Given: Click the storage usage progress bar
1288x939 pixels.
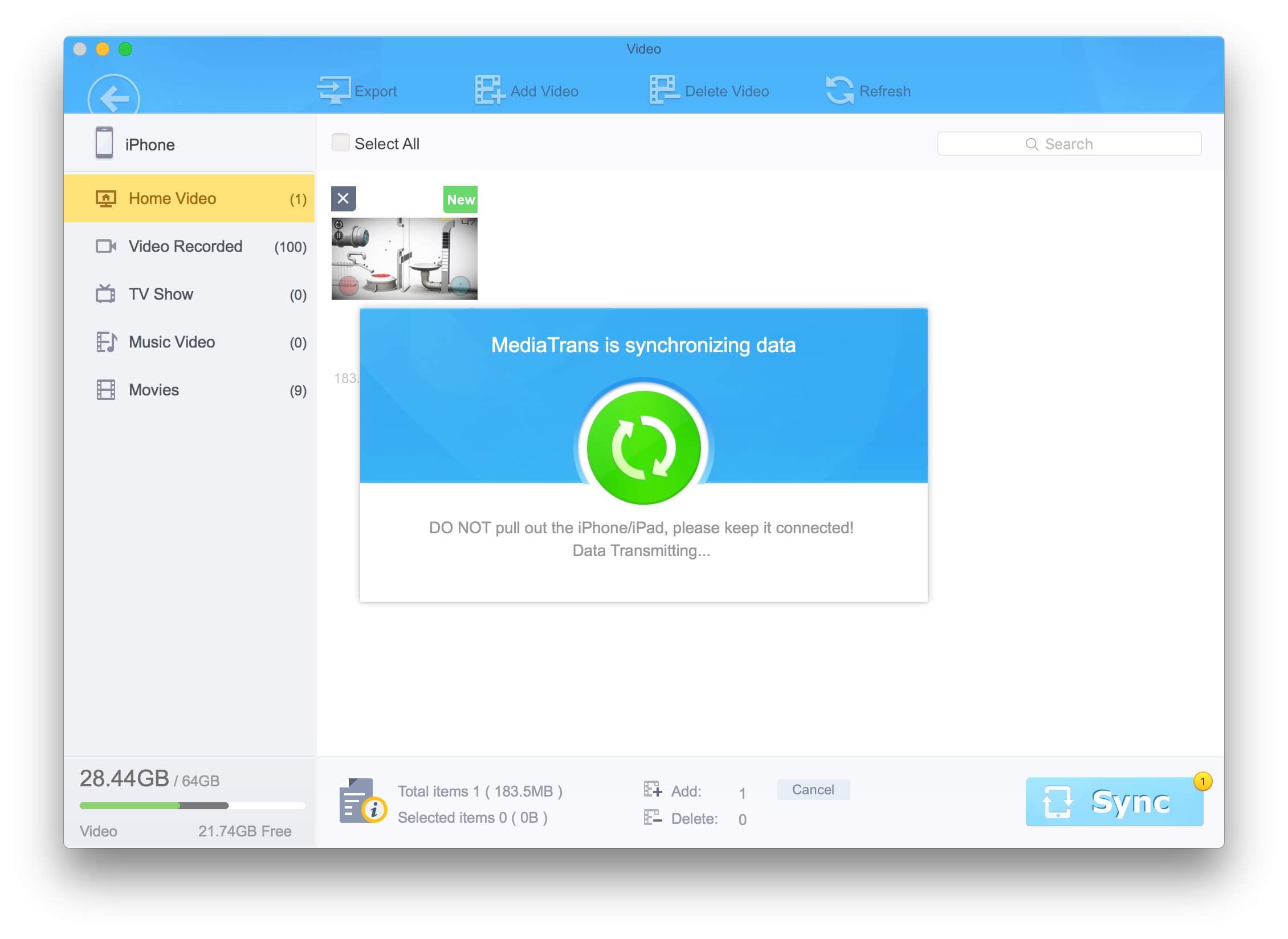Looking at the screenshot, I should click(x=193, y=806).
